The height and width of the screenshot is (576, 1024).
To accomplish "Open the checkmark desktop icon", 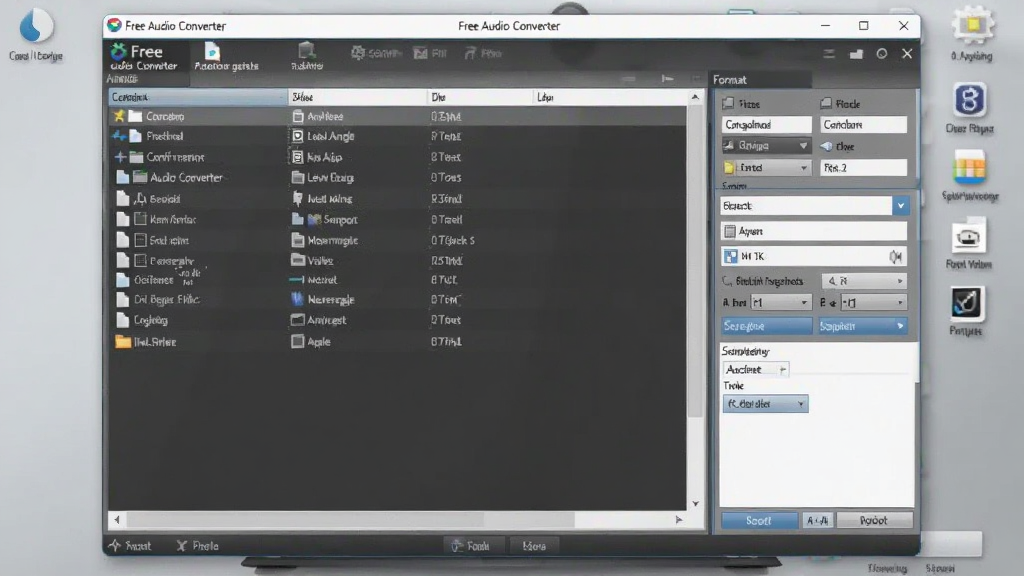I will [x=967, y=303].
